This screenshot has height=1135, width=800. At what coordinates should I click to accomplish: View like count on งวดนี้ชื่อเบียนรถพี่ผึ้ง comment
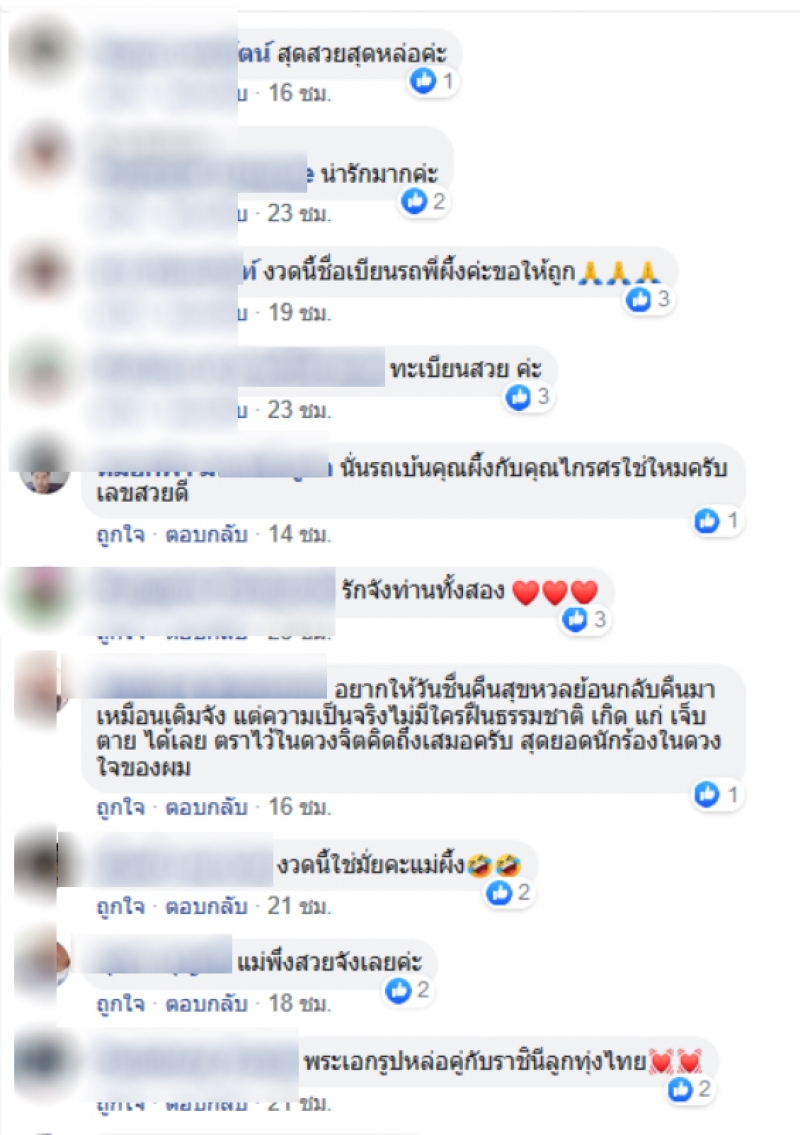coord(663,299)
